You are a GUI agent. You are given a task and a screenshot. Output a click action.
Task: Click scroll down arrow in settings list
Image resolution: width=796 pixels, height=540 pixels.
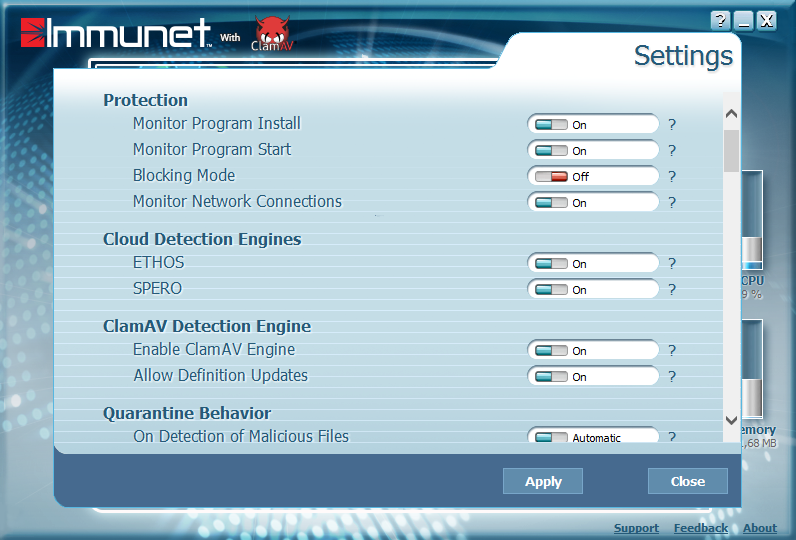coord(731,421)
